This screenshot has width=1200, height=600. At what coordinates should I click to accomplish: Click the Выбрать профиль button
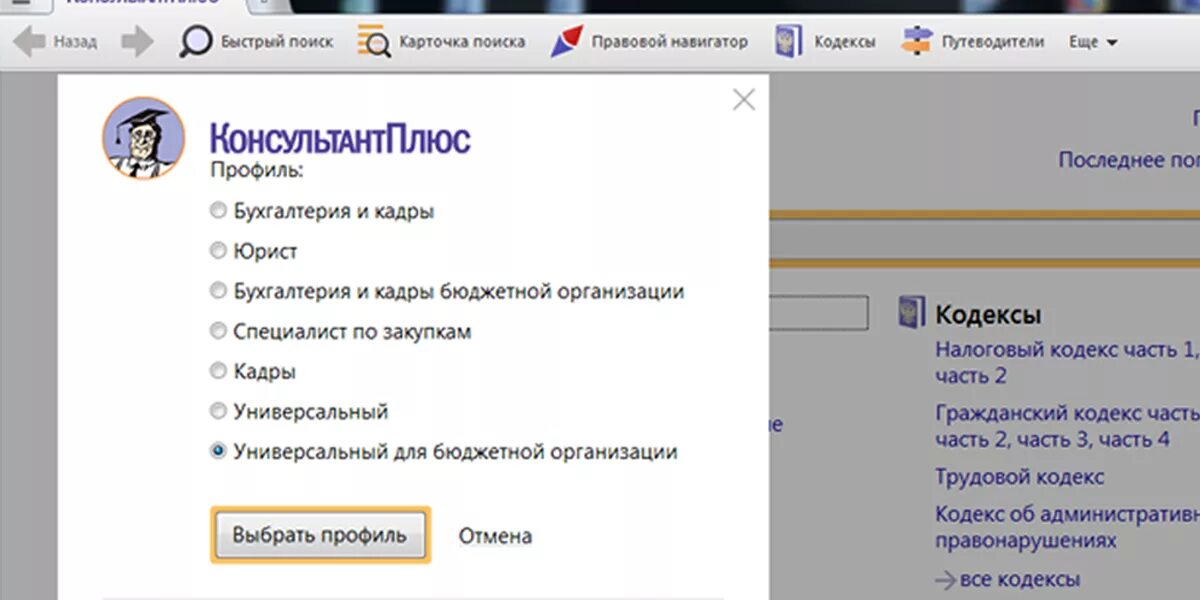click(320, 535)
